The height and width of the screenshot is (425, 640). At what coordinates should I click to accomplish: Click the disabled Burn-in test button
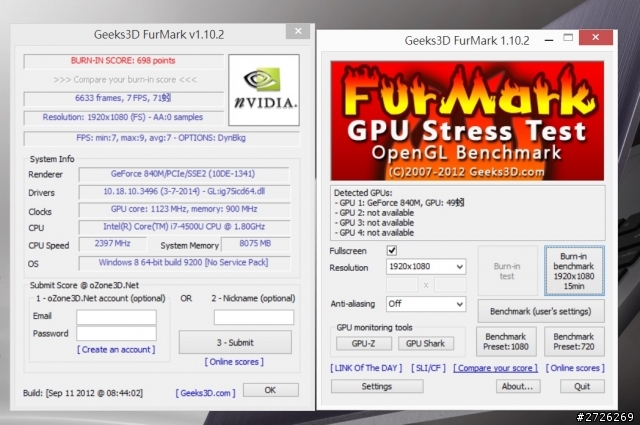(507, 271)
